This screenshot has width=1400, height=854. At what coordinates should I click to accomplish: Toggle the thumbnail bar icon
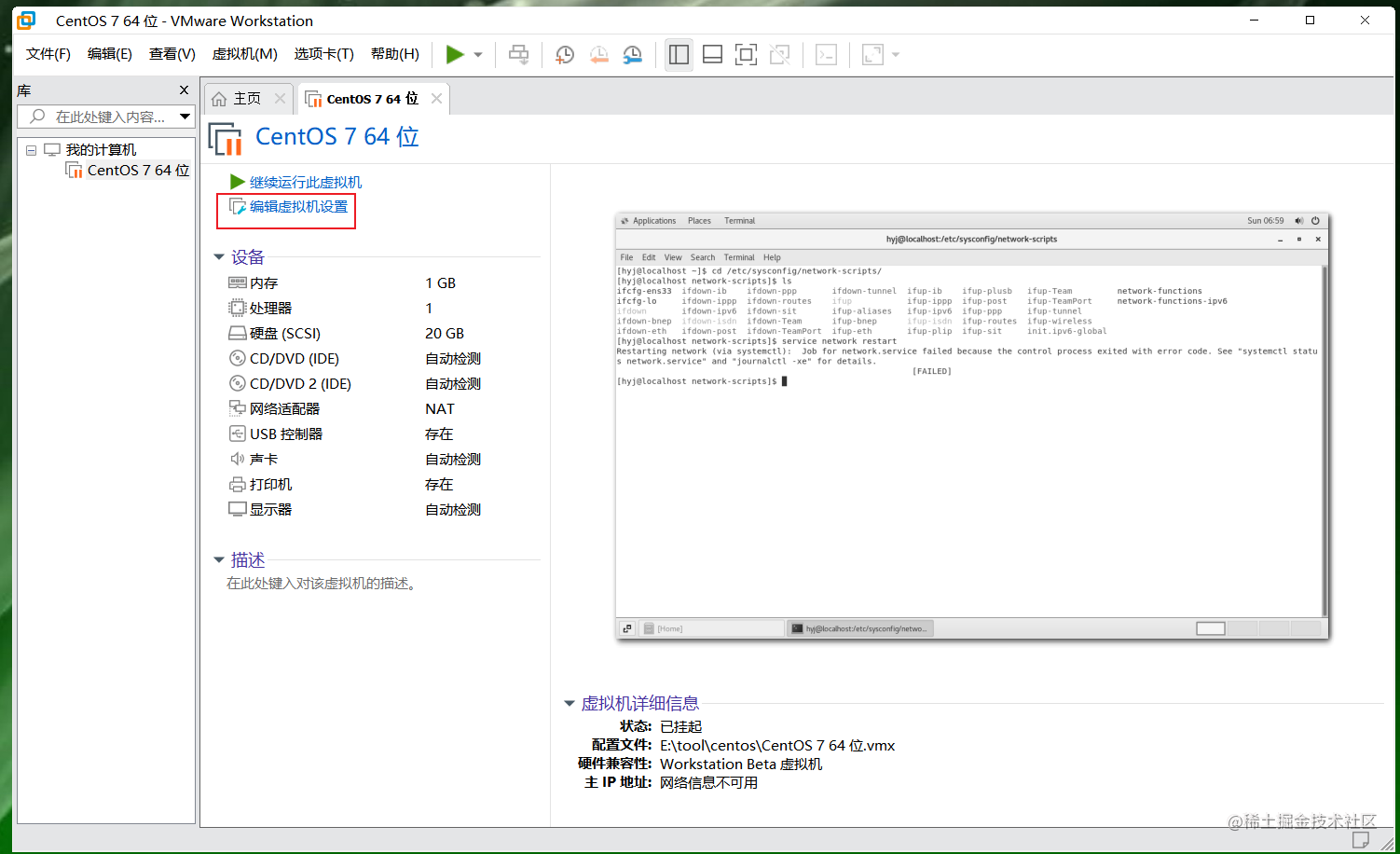713,54
